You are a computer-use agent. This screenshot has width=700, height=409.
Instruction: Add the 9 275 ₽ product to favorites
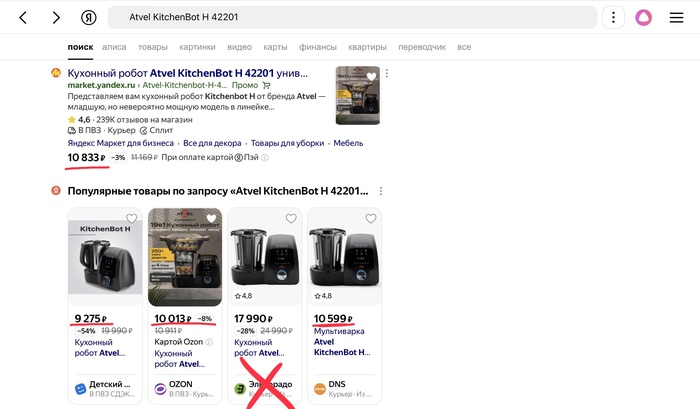point(131,219)
